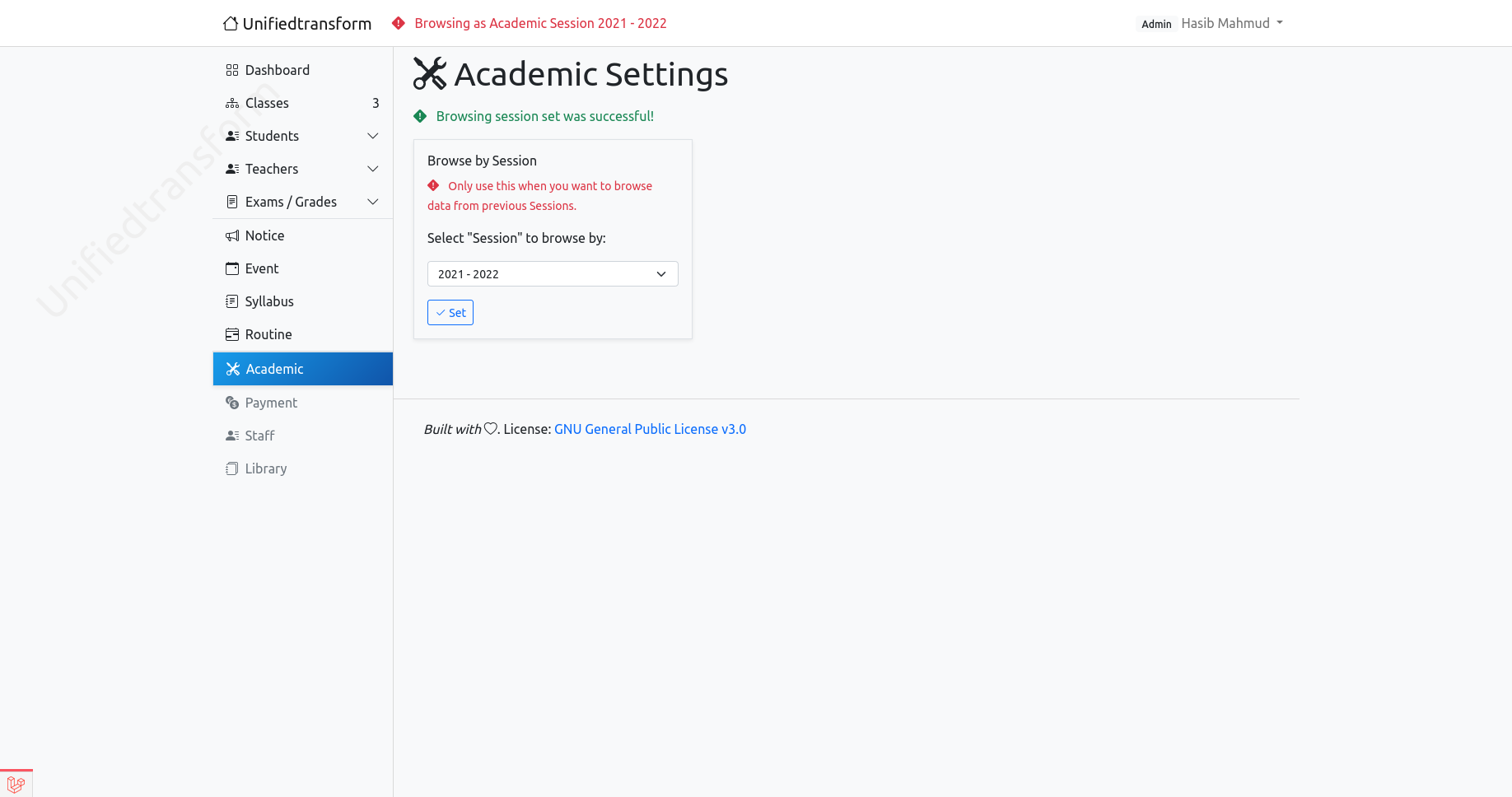Image resolution: width=1512 pixels, height=797 pixels.
Task: Click the Staff person icon
Action: tap(232, 436)
